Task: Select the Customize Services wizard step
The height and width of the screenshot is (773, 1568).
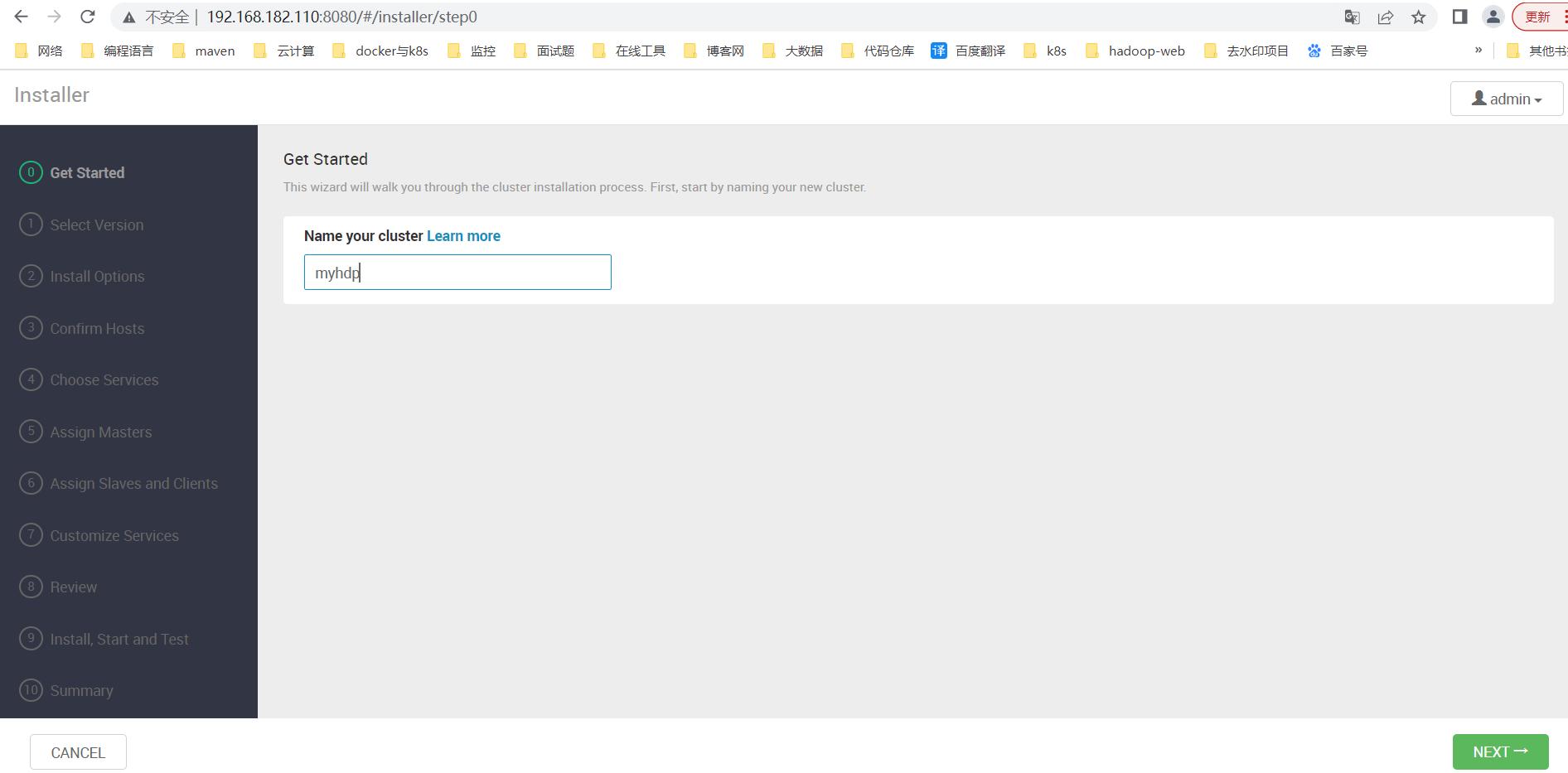Action: [x=99, y=535]
